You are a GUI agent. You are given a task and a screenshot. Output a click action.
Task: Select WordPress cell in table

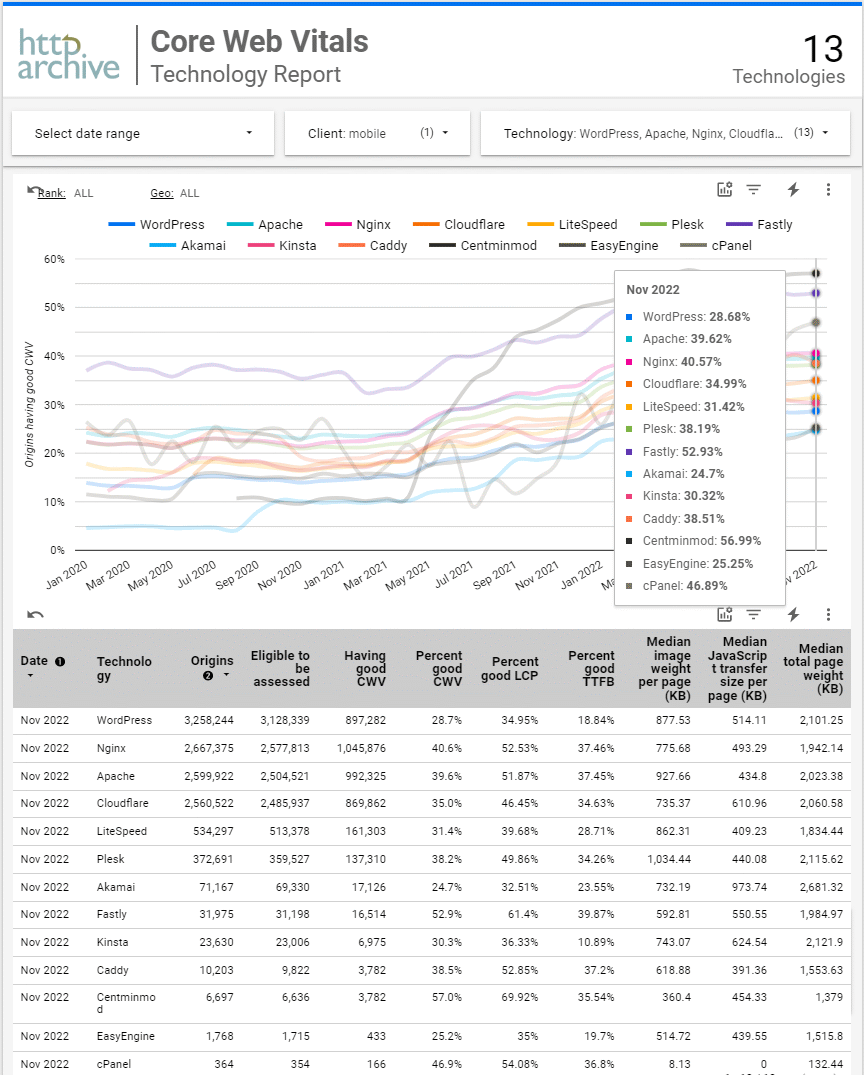click(x=124, y=720)
